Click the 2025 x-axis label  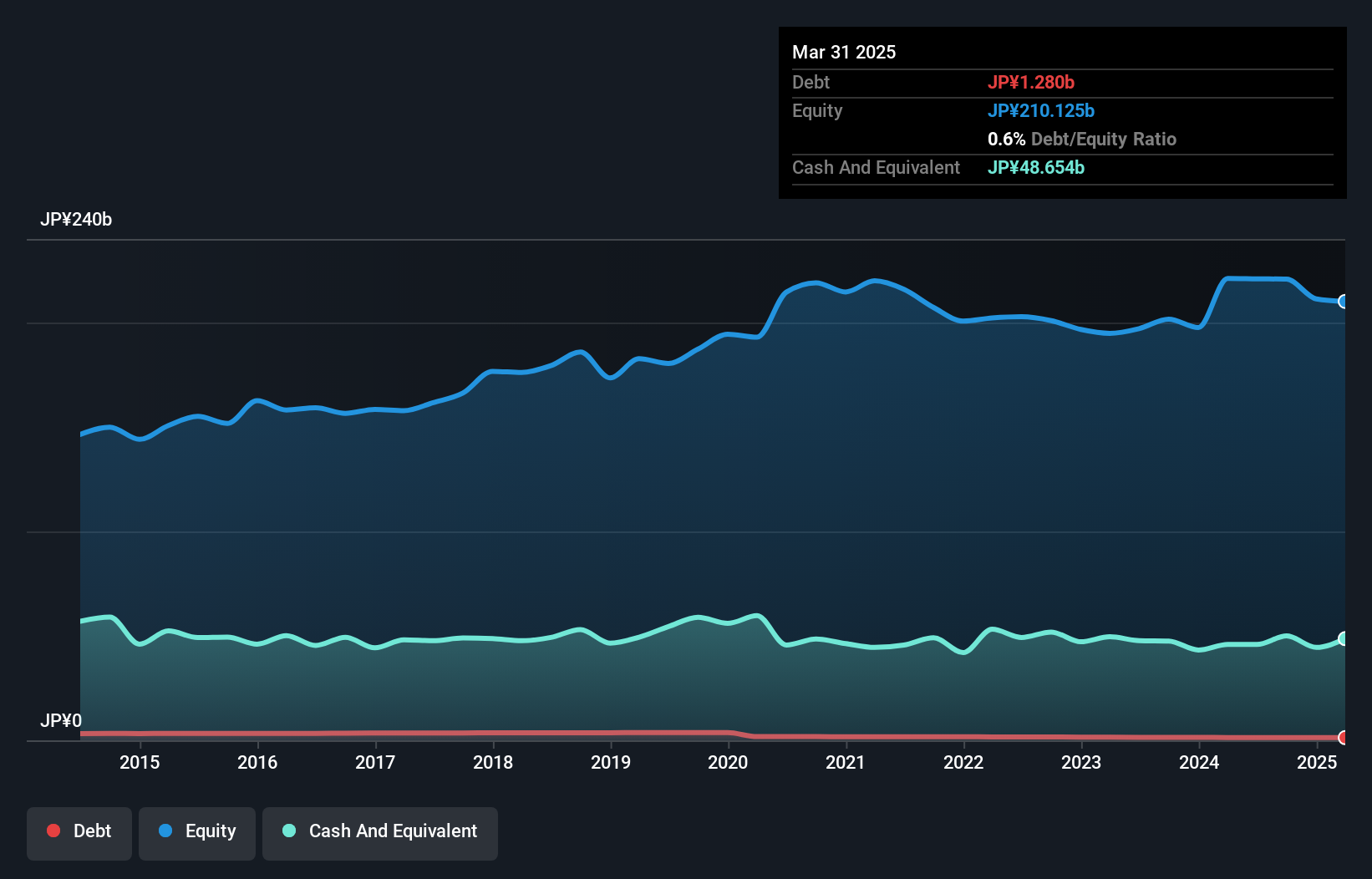(1317, 762)
